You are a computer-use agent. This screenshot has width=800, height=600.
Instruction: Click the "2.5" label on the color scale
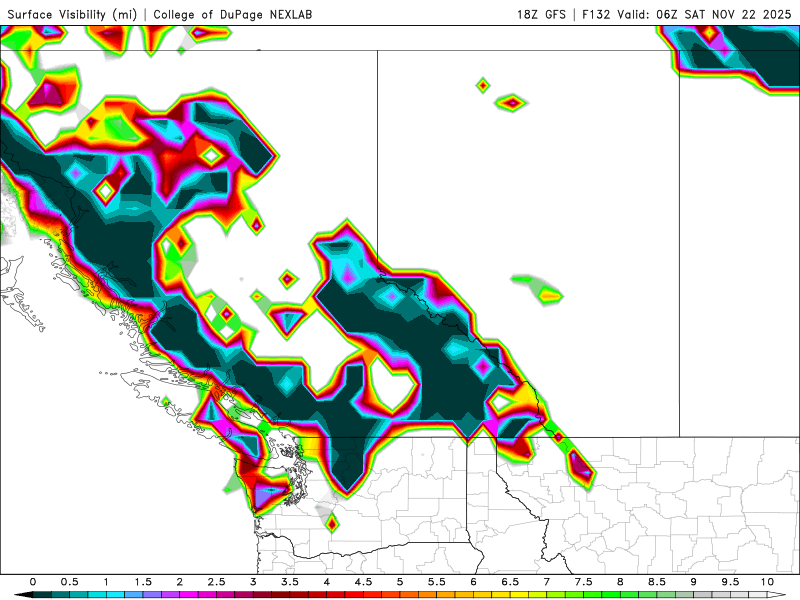coord(216,582)
